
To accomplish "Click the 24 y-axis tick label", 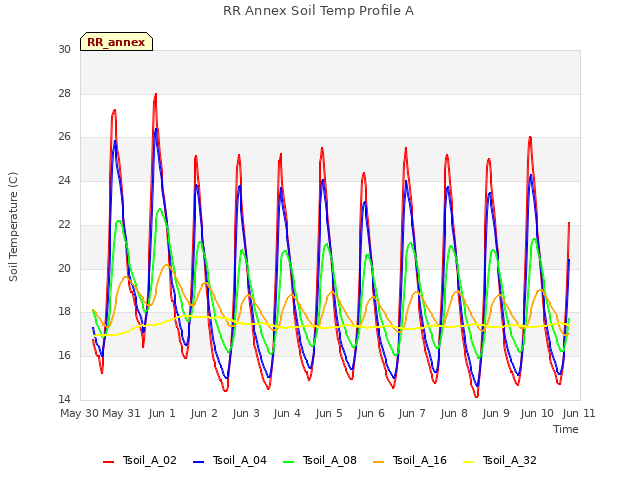I will click(x=64, y=180).
